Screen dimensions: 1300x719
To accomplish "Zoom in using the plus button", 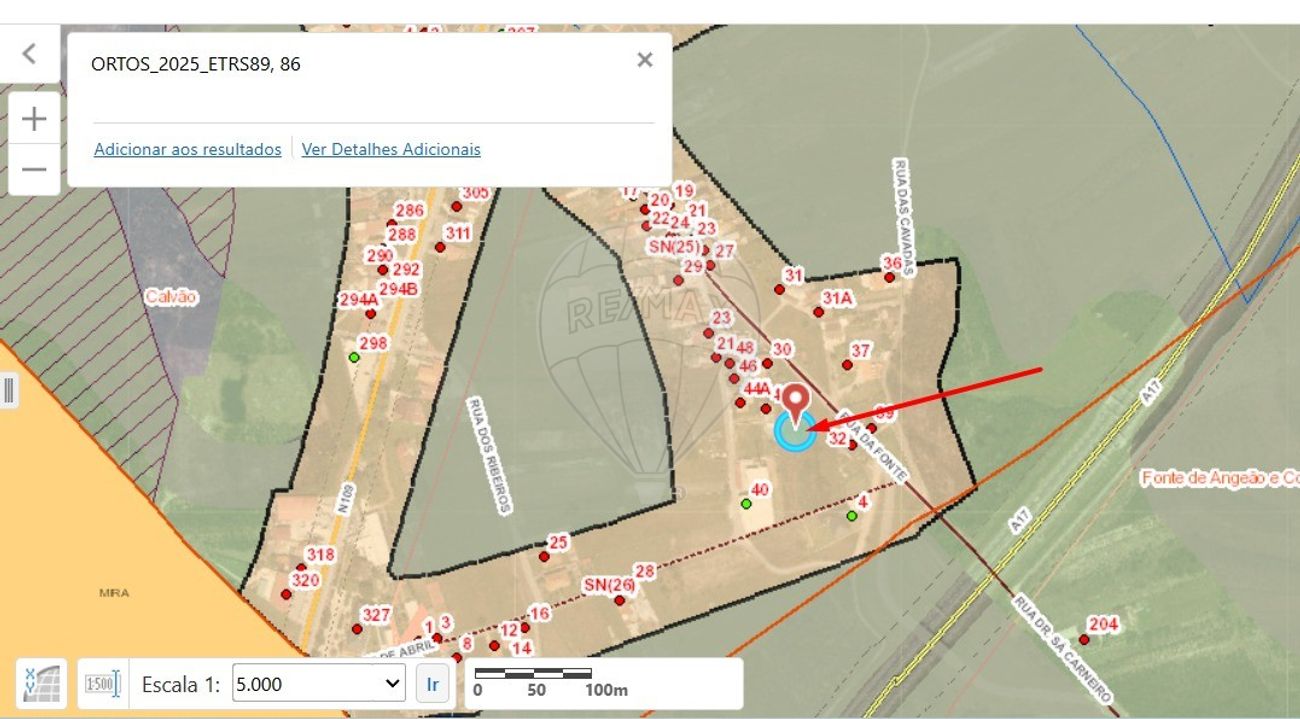I will click(x=34, y=120).
